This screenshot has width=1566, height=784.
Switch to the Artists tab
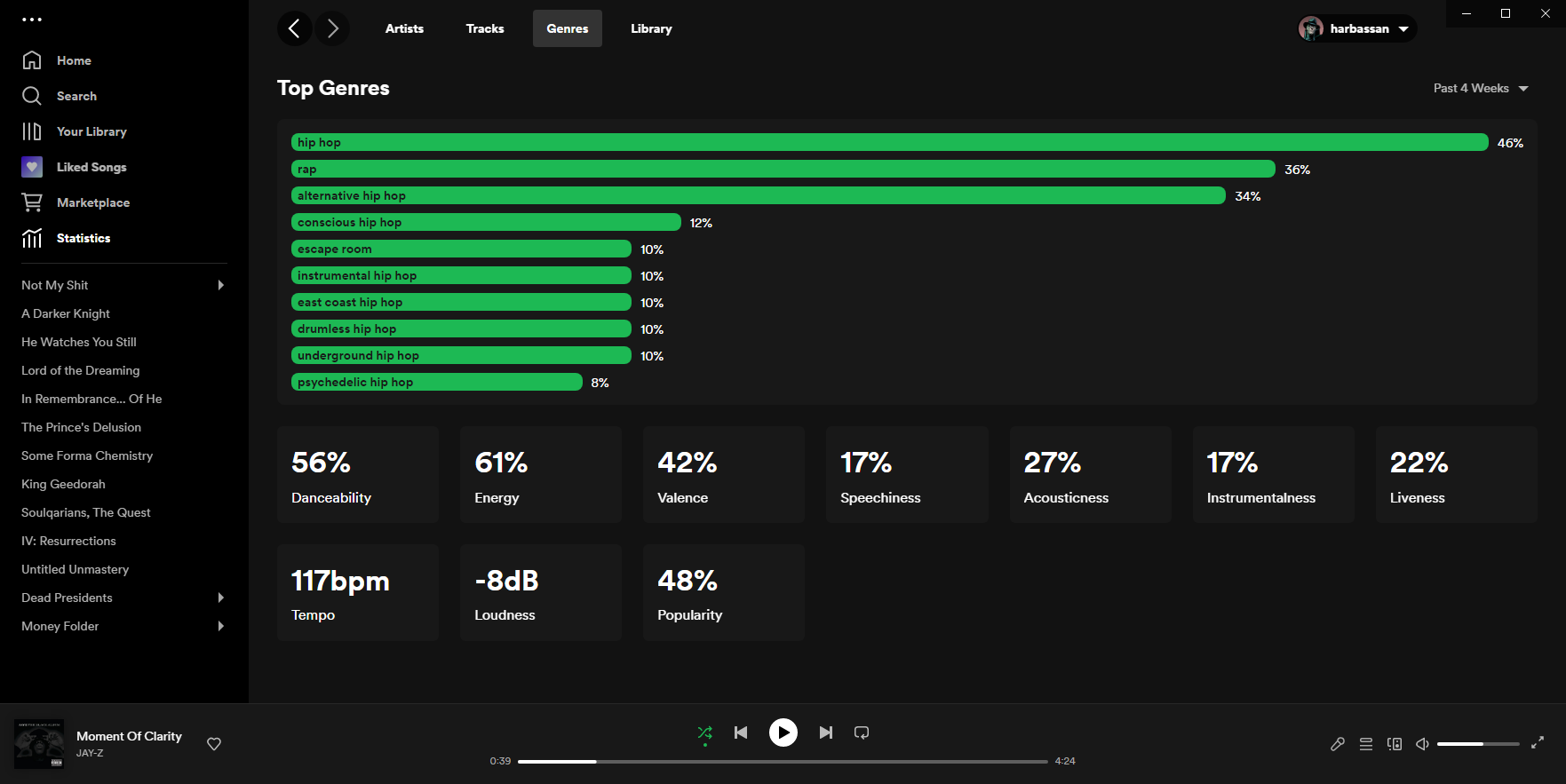coord(404,28)
